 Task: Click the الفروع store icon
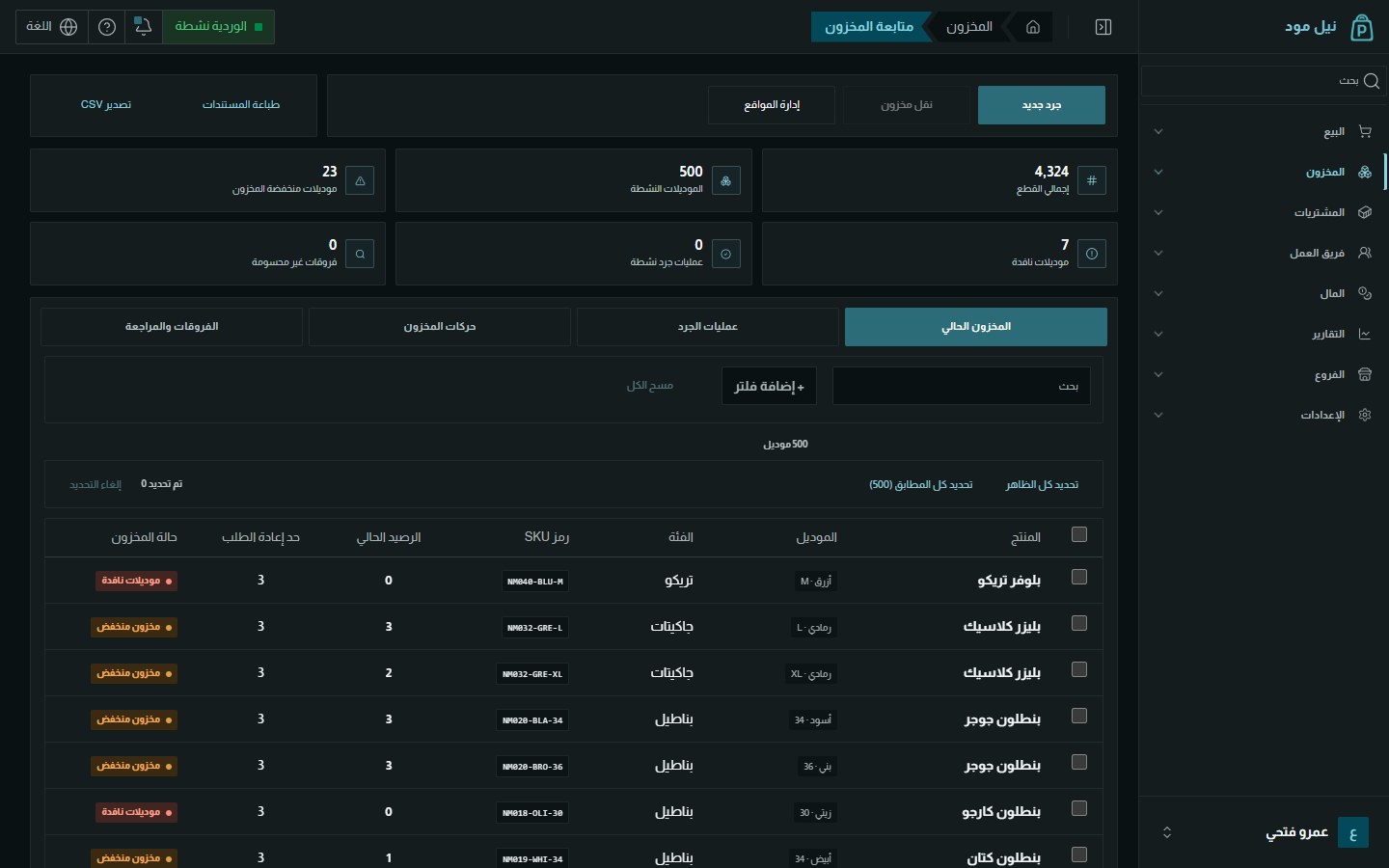pyautogui.click(x=1365, y=374)
